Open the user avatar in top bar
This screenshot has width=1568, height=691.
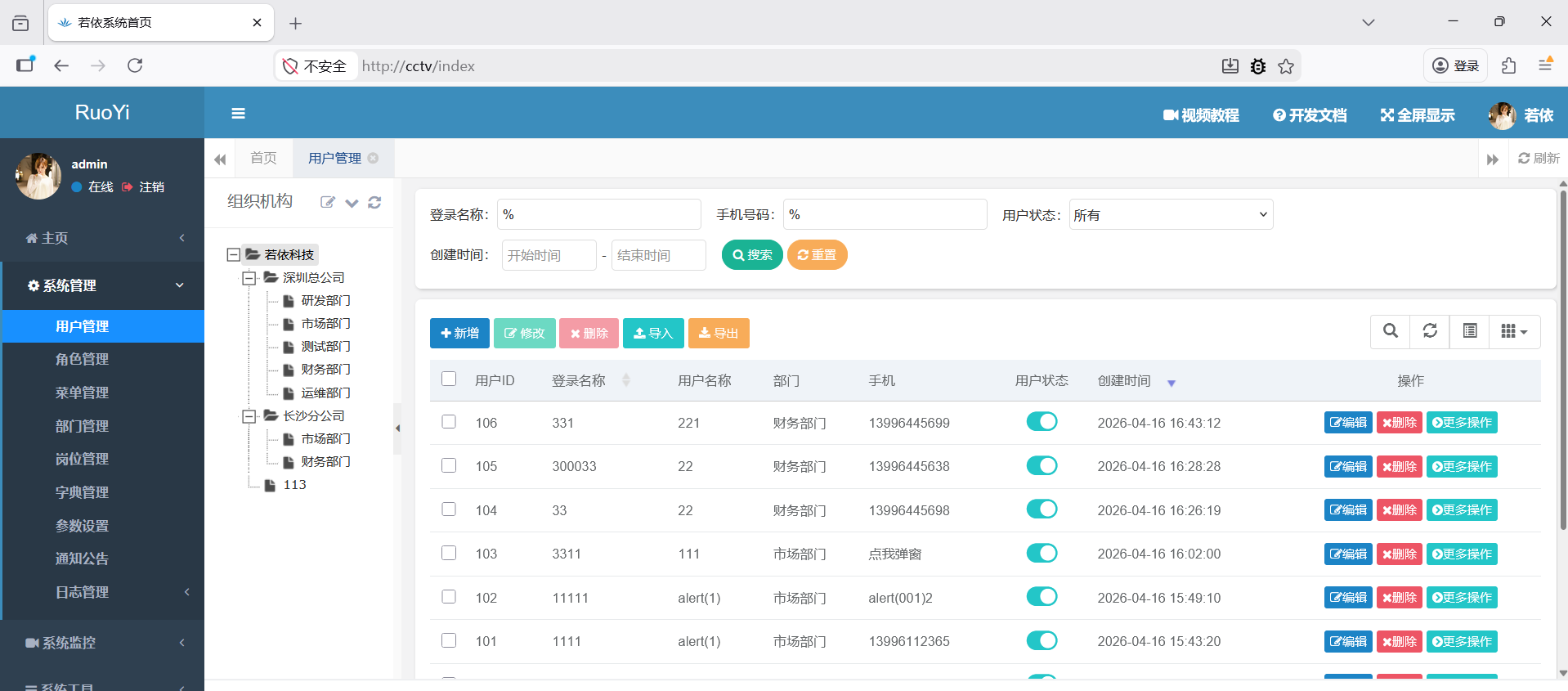point(1502,115)
